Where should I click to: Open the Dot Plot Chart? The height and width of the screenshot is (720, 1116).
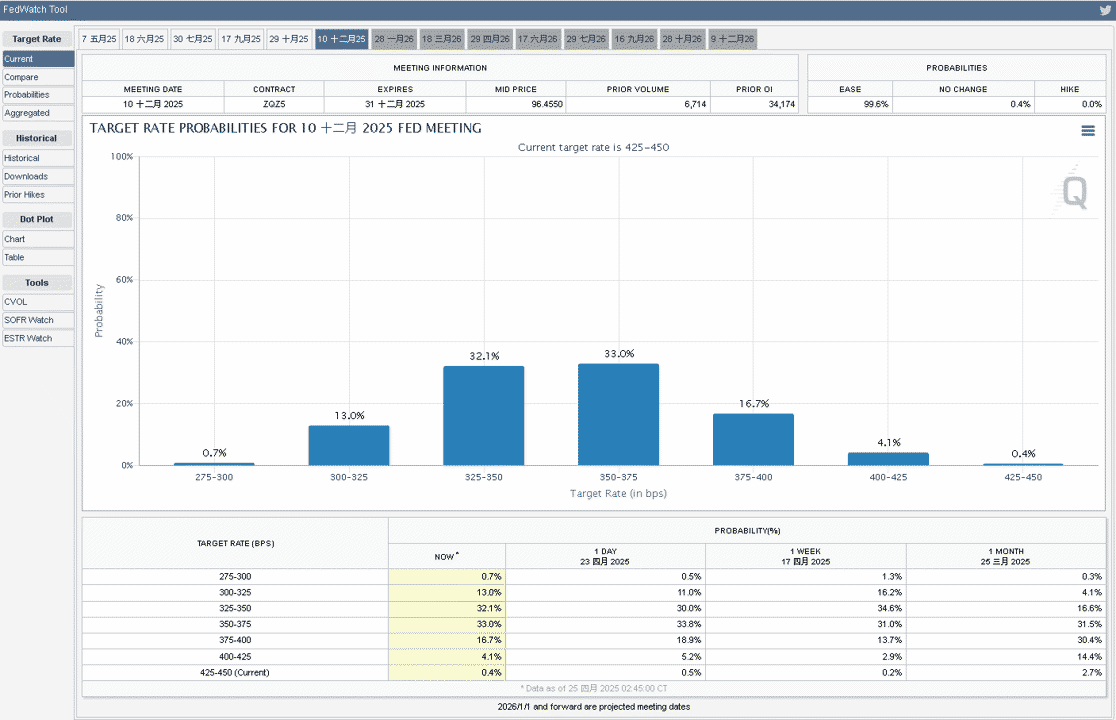point(38,239)
